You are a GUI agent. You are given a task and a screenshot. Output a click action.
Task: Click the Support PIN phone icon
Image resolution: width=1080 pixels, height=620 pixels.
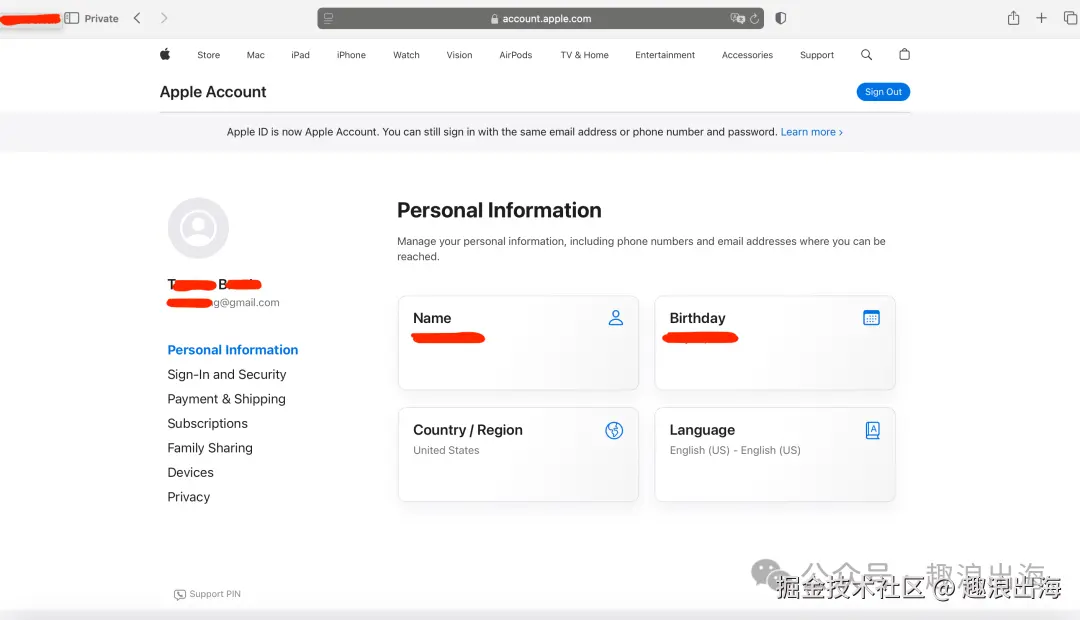tap(180, 594)
